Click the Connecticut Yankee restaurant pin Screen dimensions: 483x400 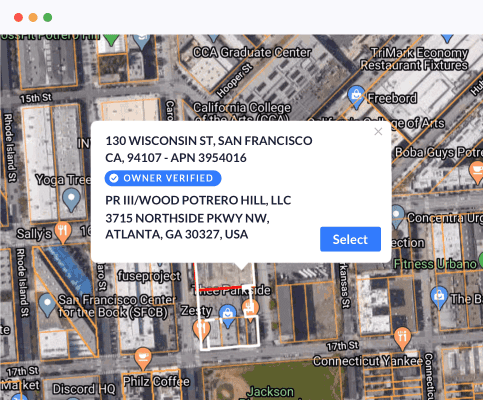(x=402, y=338)
